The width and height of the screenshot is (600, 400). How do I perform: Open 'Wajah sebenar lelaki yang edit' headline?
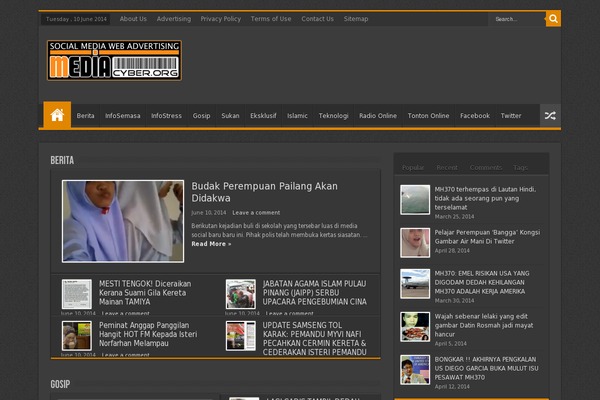point(484,325)
